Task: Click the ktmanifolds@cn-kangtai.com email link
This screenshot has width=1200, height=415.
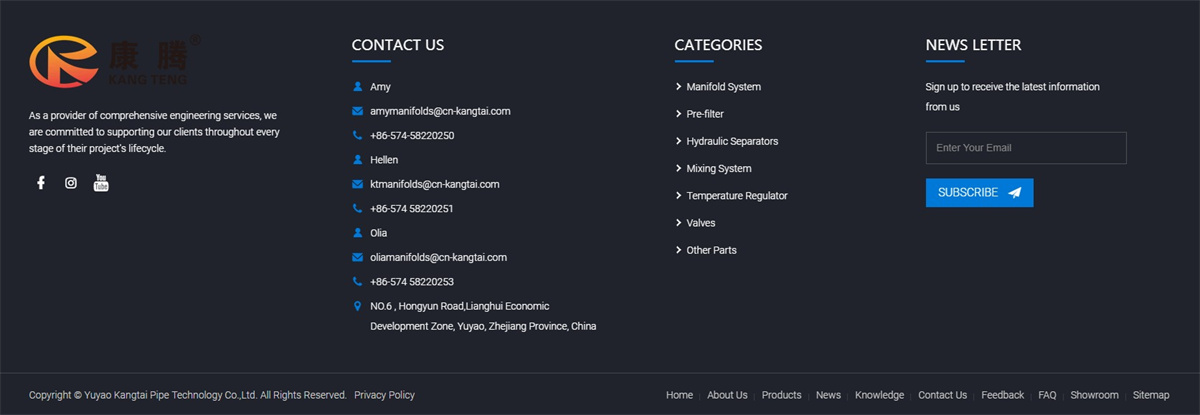Action: 435,184
